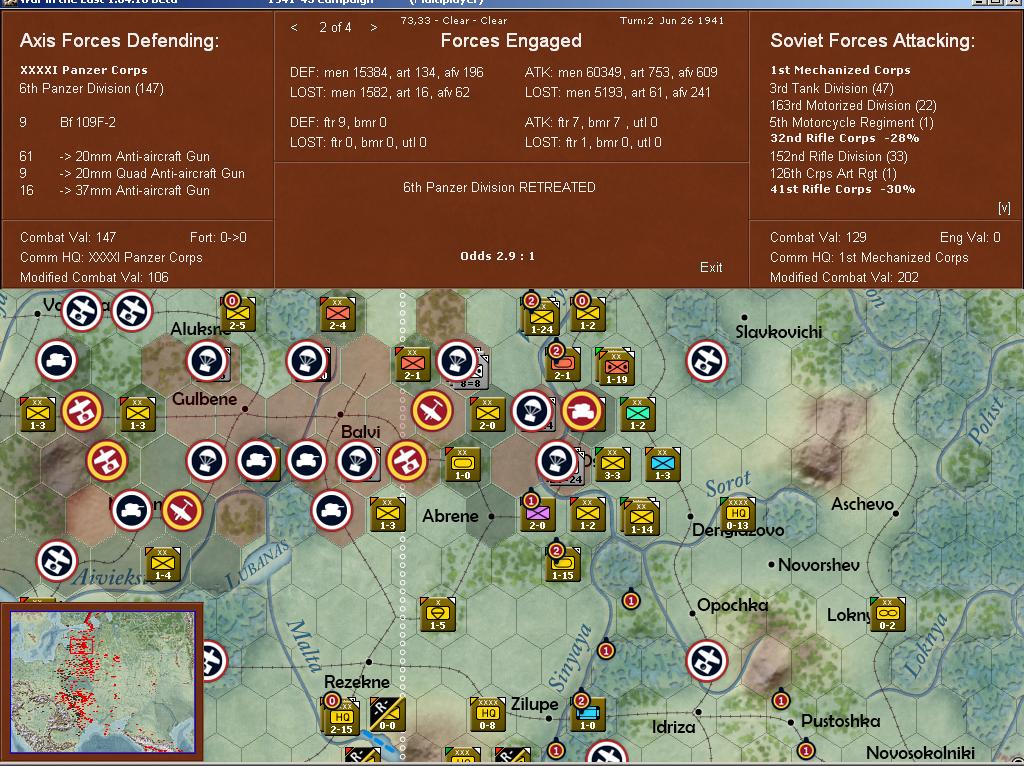Open the yellow-ringed tank battle marker
1024x766 pixels.
click(582, 411)
